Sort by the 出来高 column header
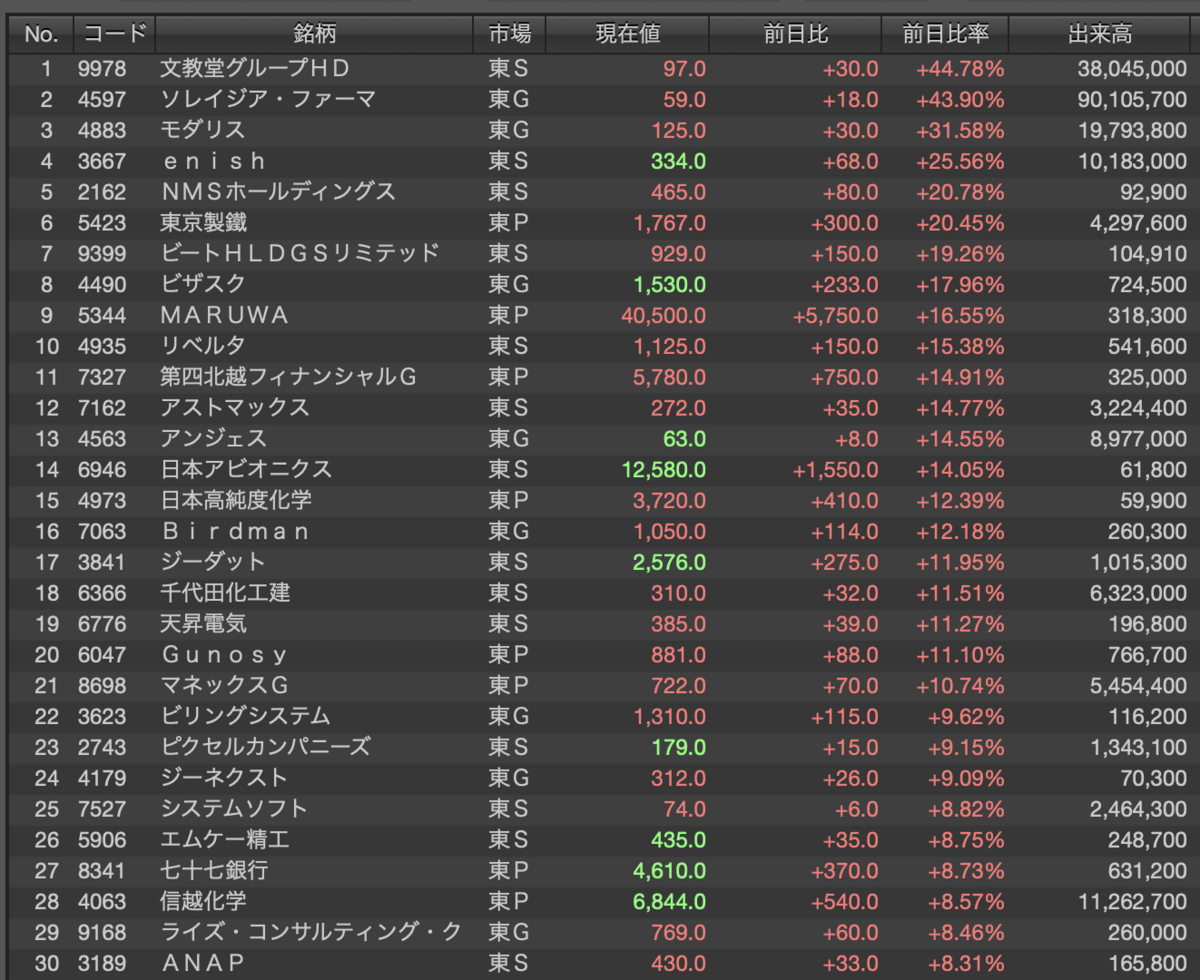The width and height of the screenshot is (1200, 980). click(x=1100, y=35)
